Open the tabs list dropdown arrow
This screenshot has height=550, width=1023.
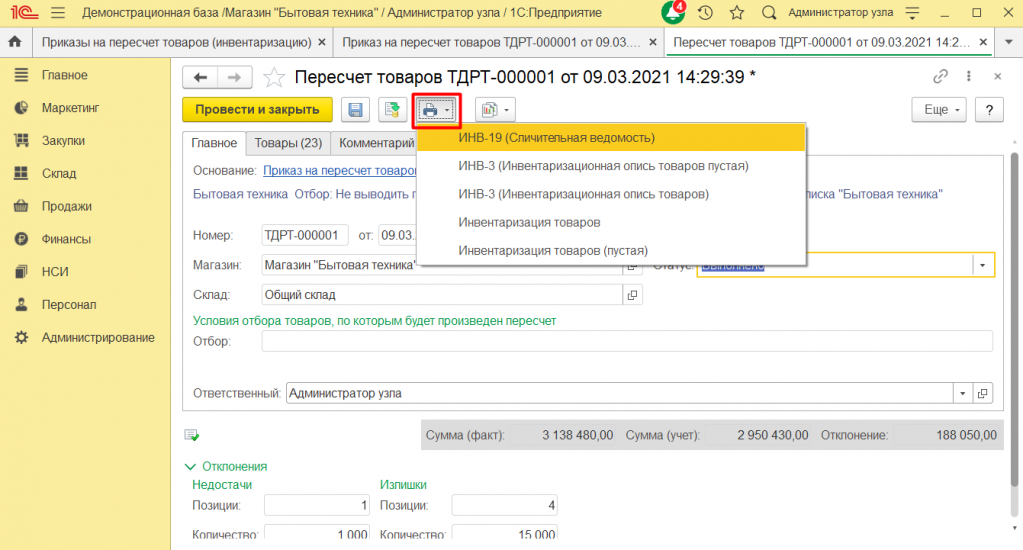[1009, 42]
